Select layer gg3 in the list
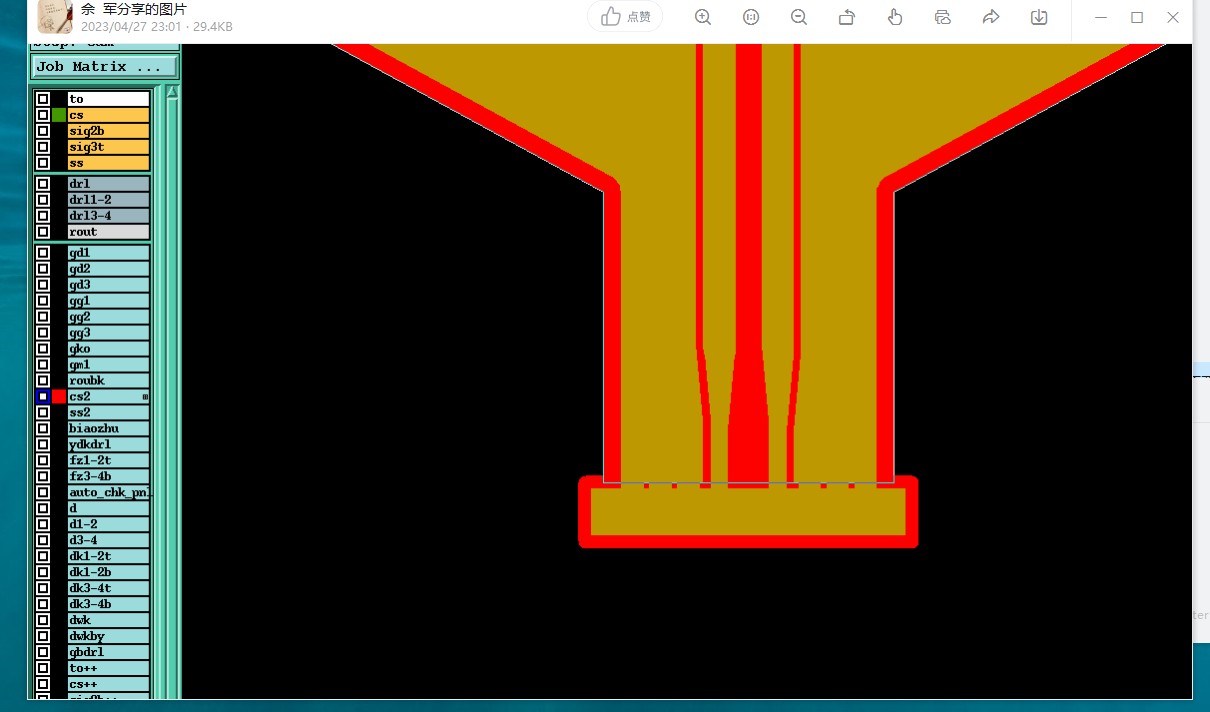 [x=109, y=333]
